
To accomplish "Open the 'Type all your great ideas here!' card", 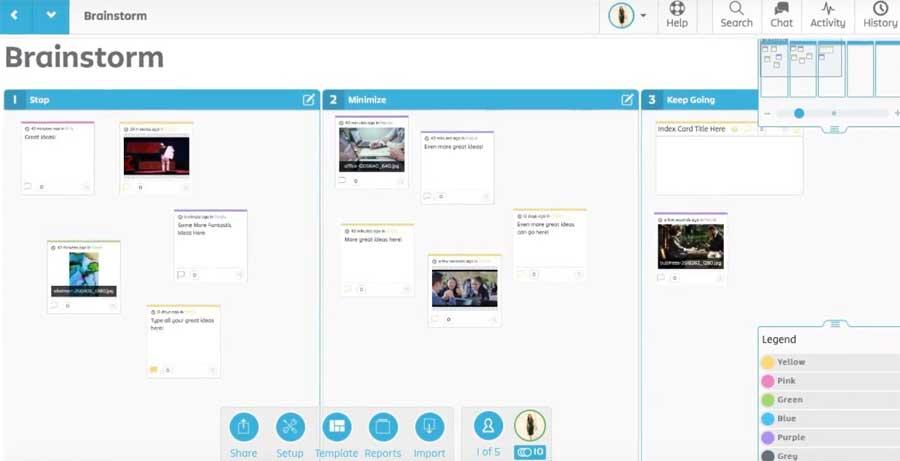I will [184, 341].
